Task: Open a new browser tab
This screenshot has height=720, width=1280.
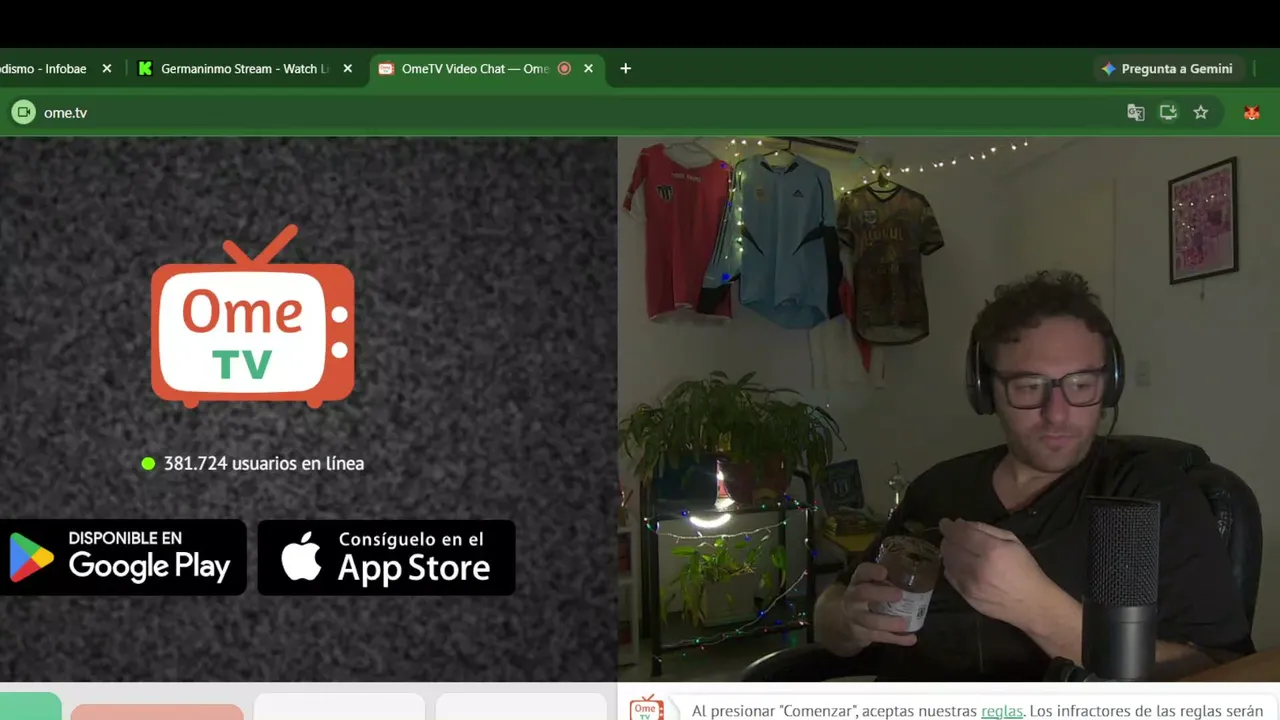Action: [626, 69]
